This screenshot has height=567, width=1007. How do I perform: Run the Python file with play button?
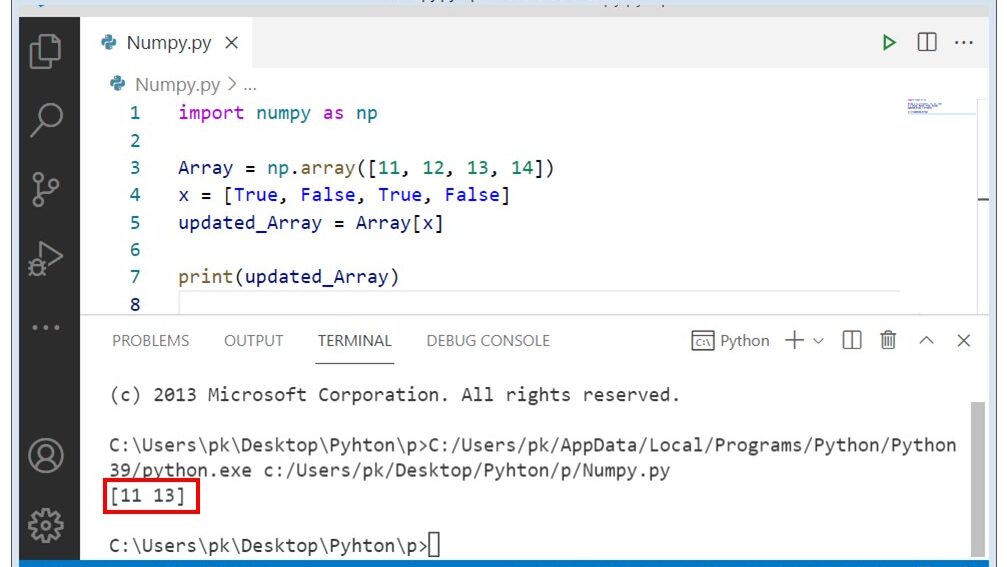pyautogui.click(x=888, y=42)
